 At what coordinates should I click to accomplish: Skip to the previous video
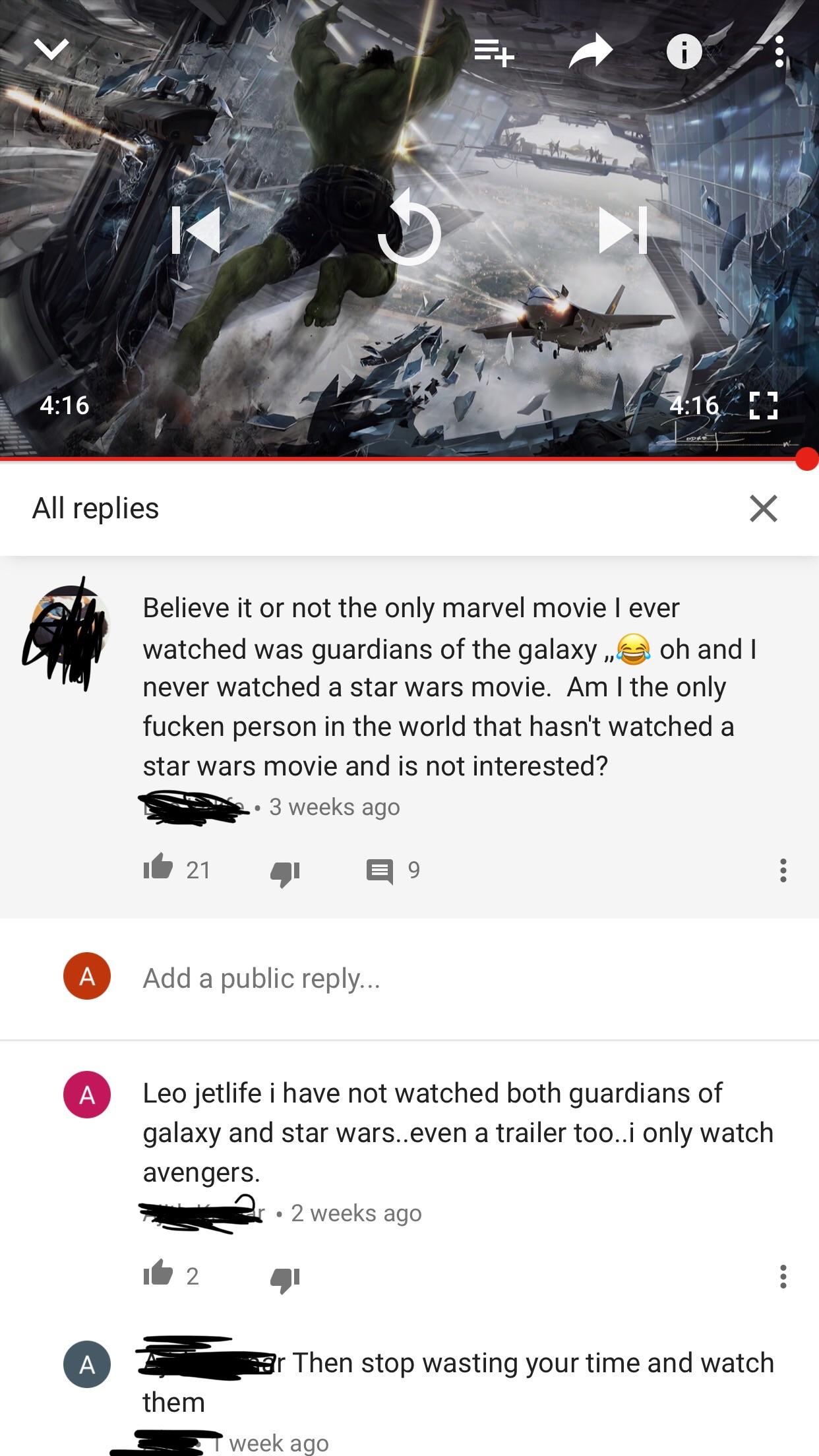point(195,230)
